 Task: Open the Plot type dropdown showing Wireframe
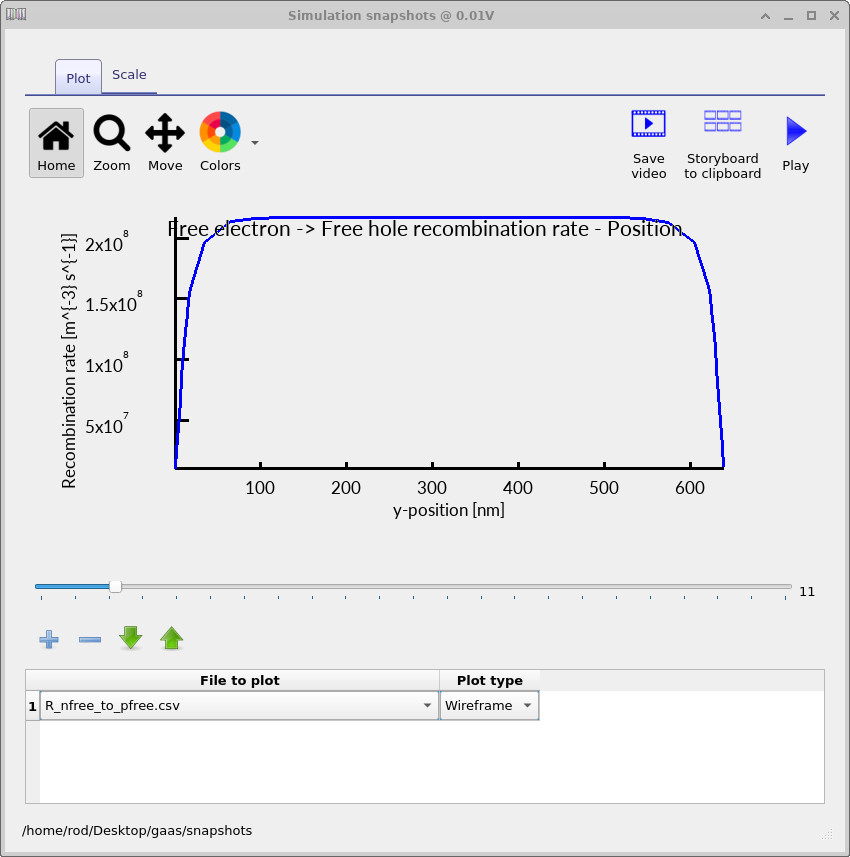527,705
